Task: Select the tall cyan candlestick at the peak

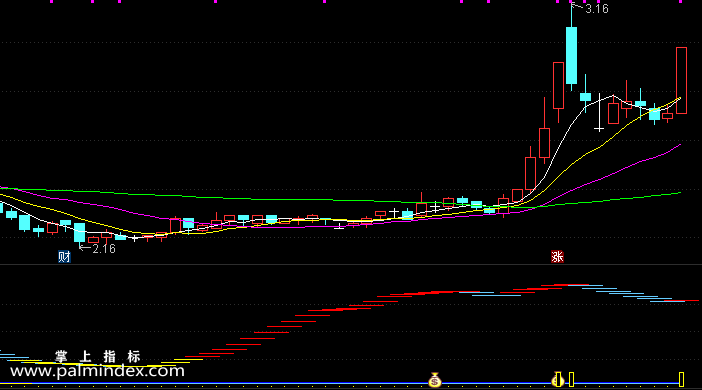Action: coord(571,56)
